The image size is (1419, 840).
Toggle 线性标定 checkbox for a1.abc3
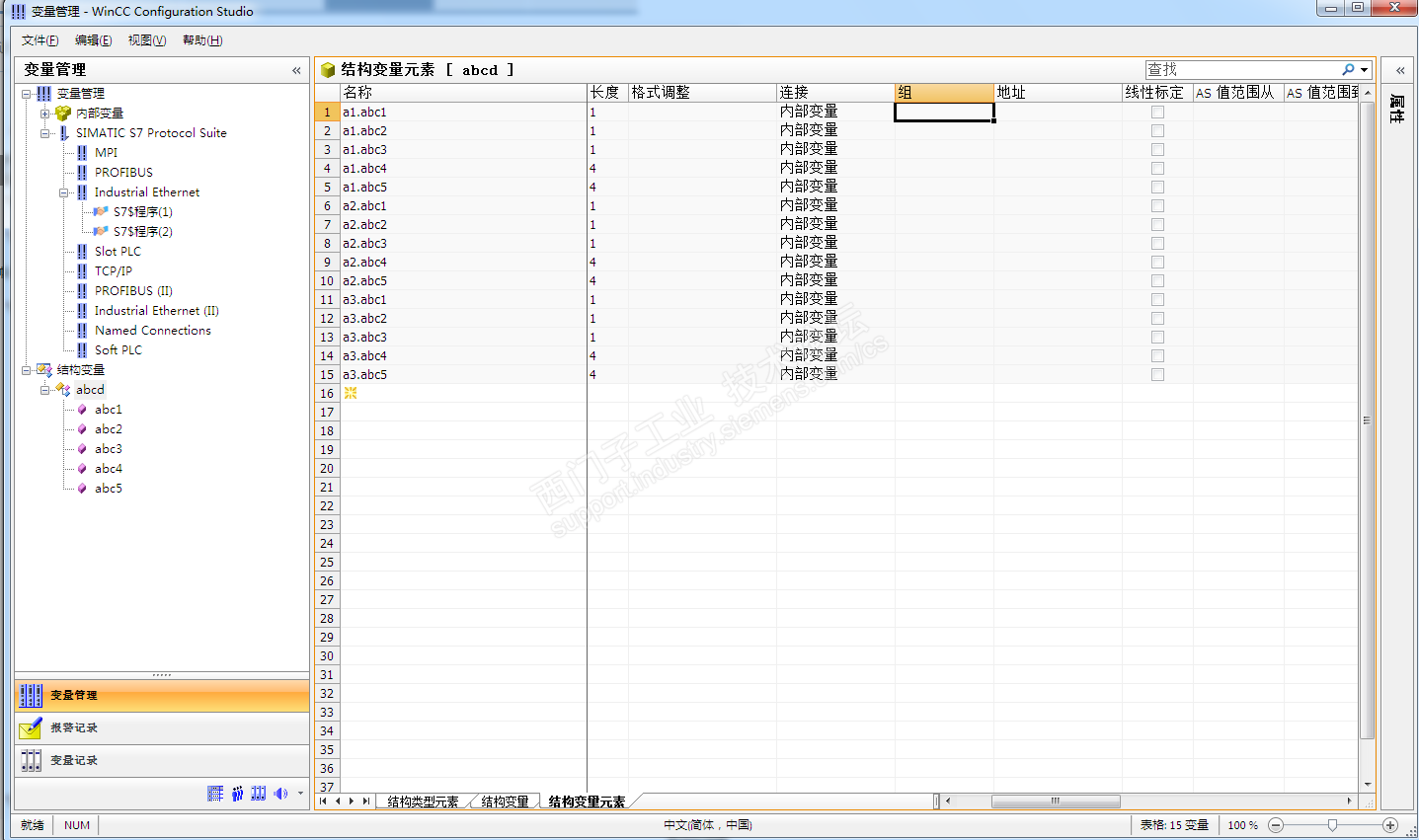[1157, 150]
